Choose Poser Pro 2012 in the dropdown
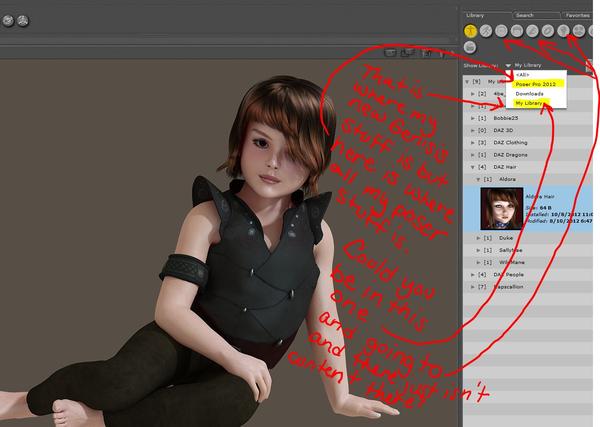This screenshot has height=427, width=600. 536,84
